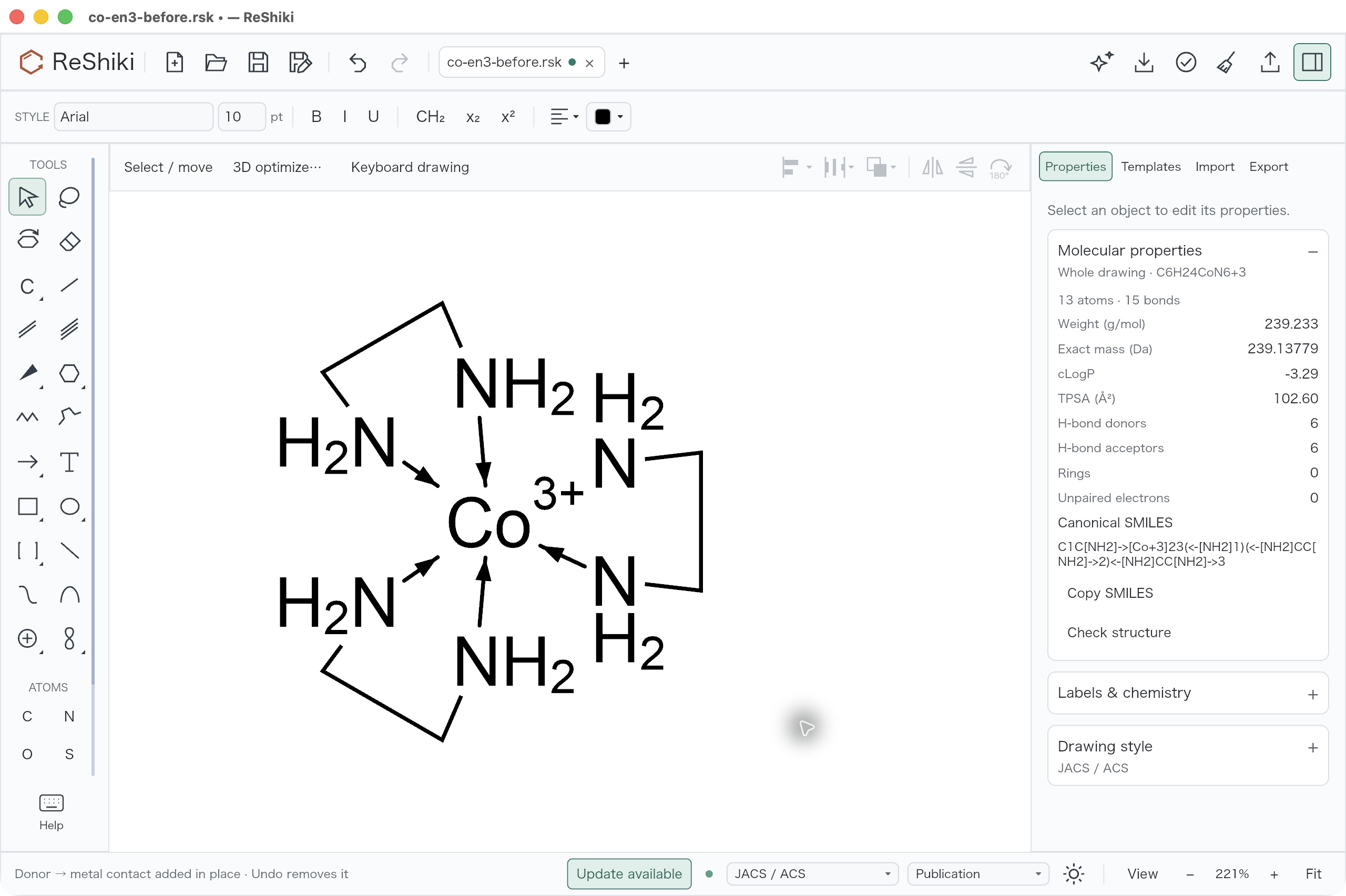Switch to the Templates tab
This screenshot has width=1346, height=896.
1150,166
